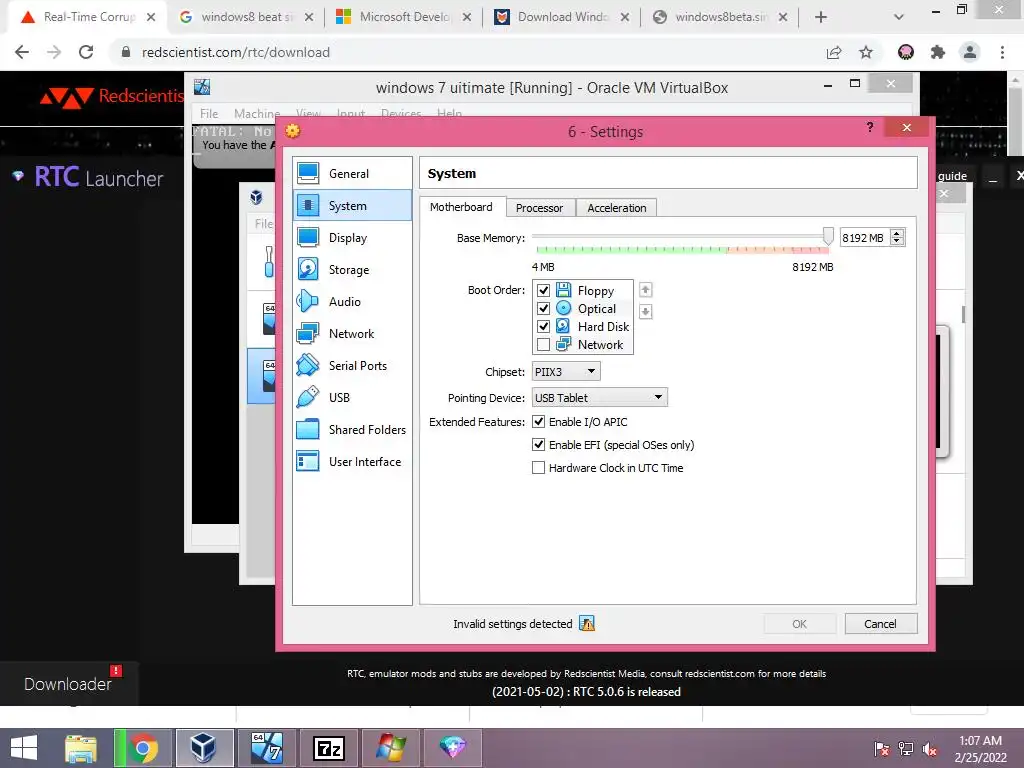The height and width of the screenshot is (768, 1024).
Task: Open the Microsoft Developer browser tab
Action: point(404,17)
